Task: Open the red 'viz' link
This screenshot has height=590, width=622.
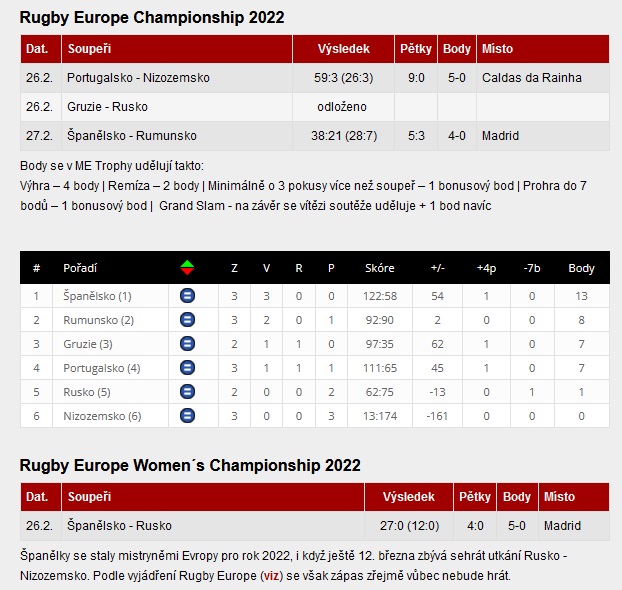Action: [x=269, y=577]
